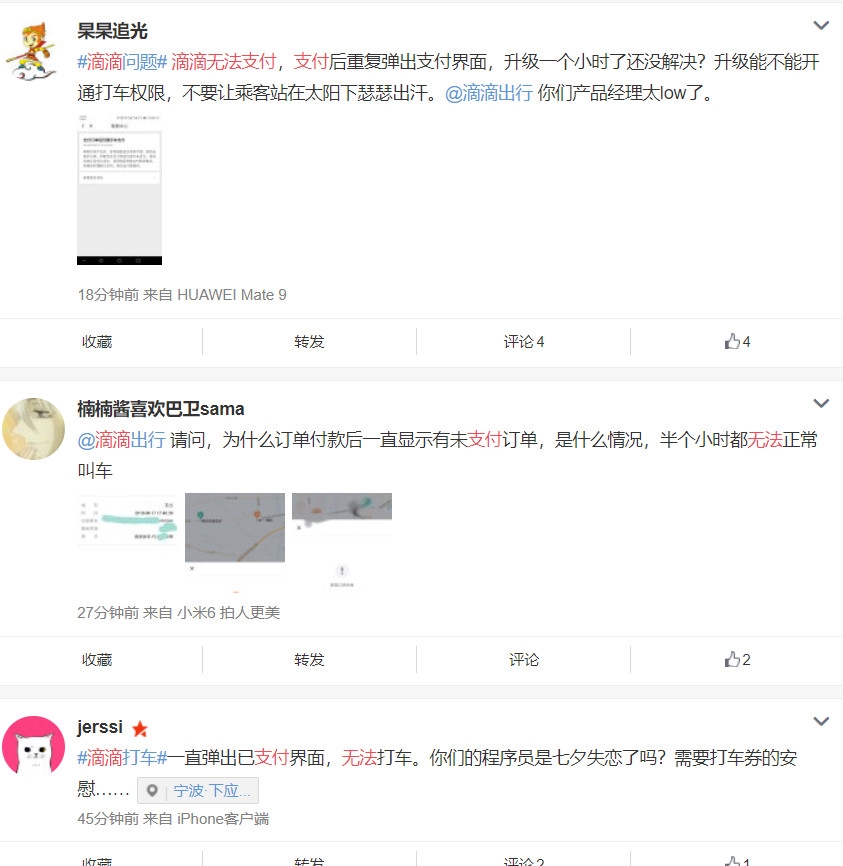Open the avatar of 杲杲追光

point(31,52)
